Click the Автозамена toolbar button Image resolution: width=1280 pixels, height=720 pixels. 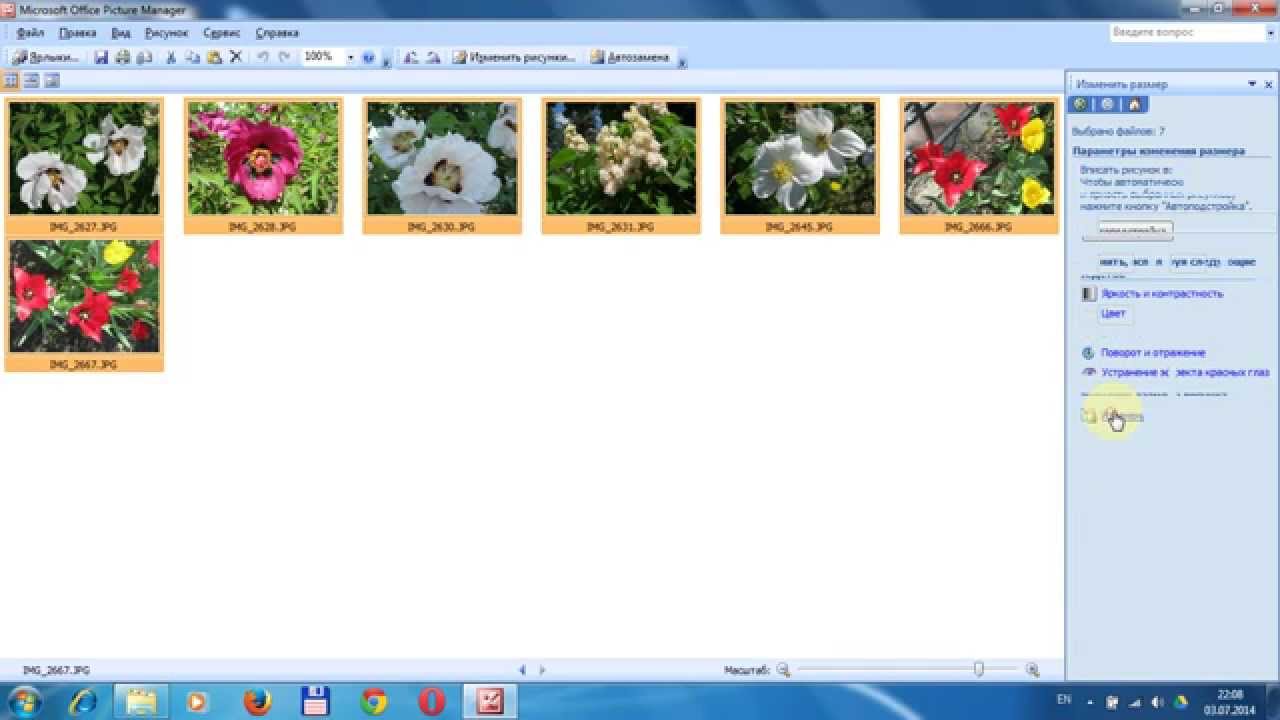pos(629,57)
